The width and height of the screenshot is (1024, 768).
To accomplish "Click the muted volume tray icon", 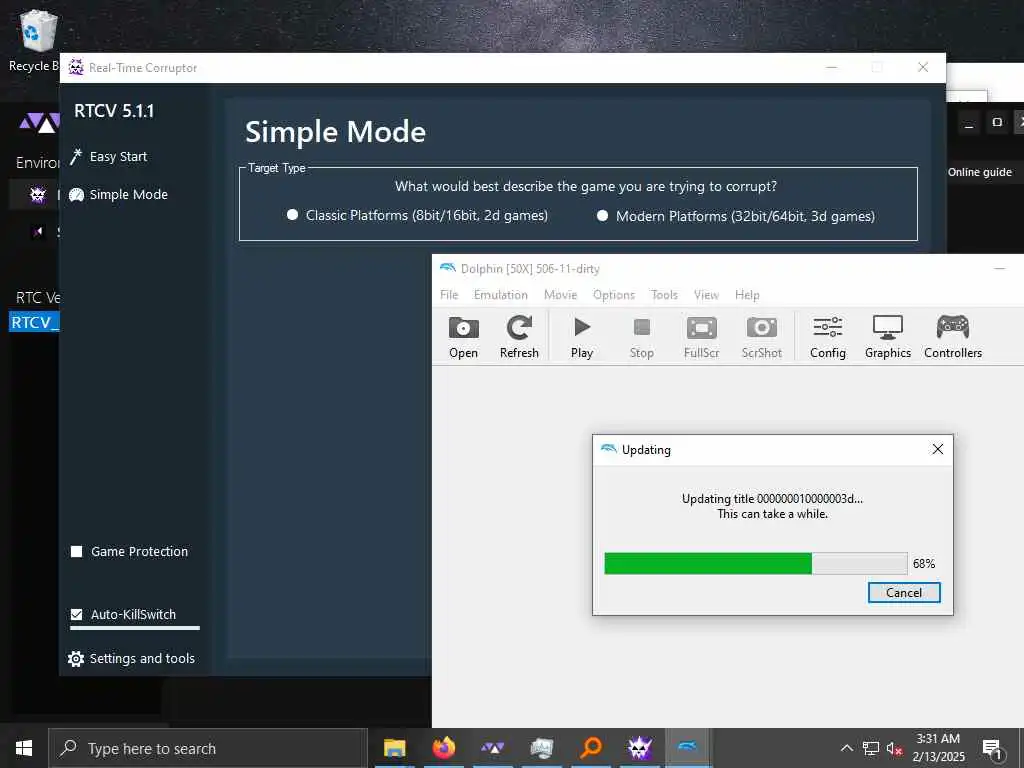I will click(895, 748).
